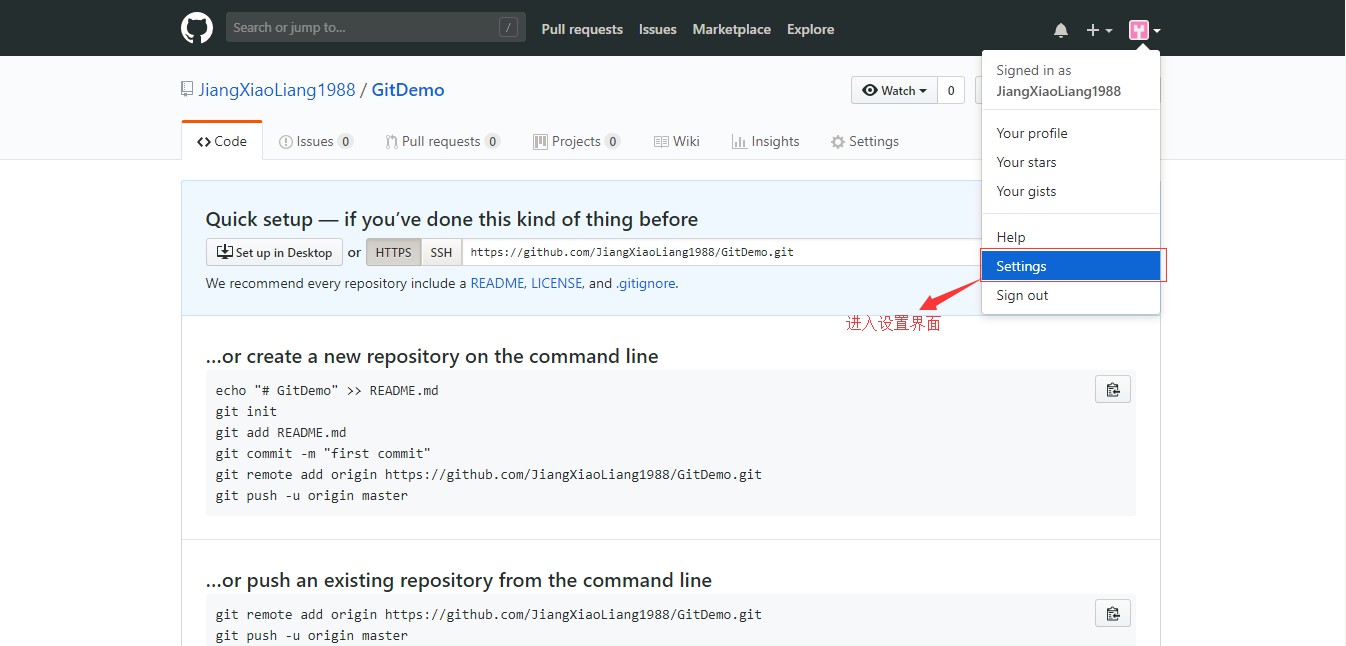
Task: Open the user avatar menu
Action: pyautogui.click(x=1145, y=31)
